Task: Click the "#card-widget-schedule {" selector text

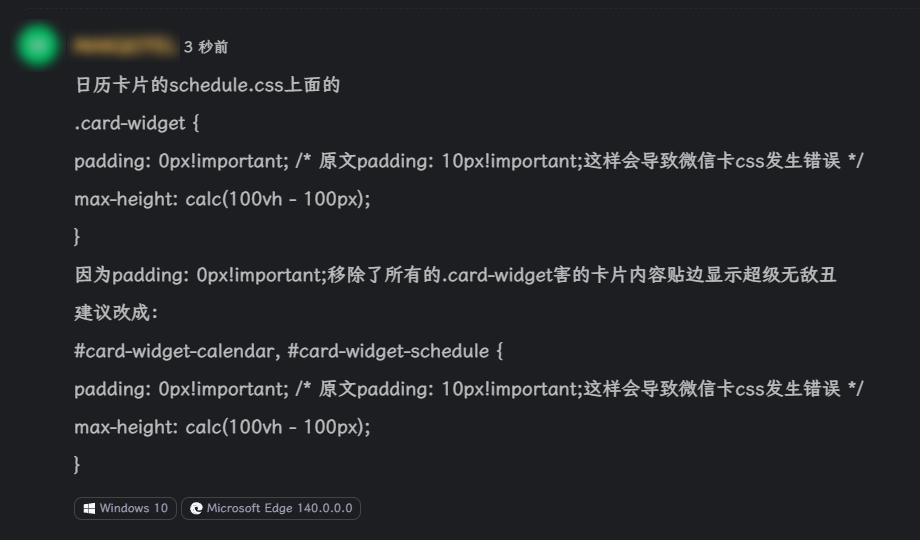Action: coord(395,351)
